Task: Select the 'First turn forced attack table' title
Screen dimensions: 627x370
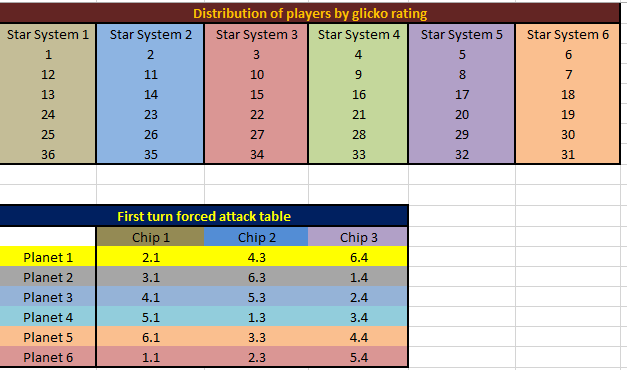Action: point(204,216)
